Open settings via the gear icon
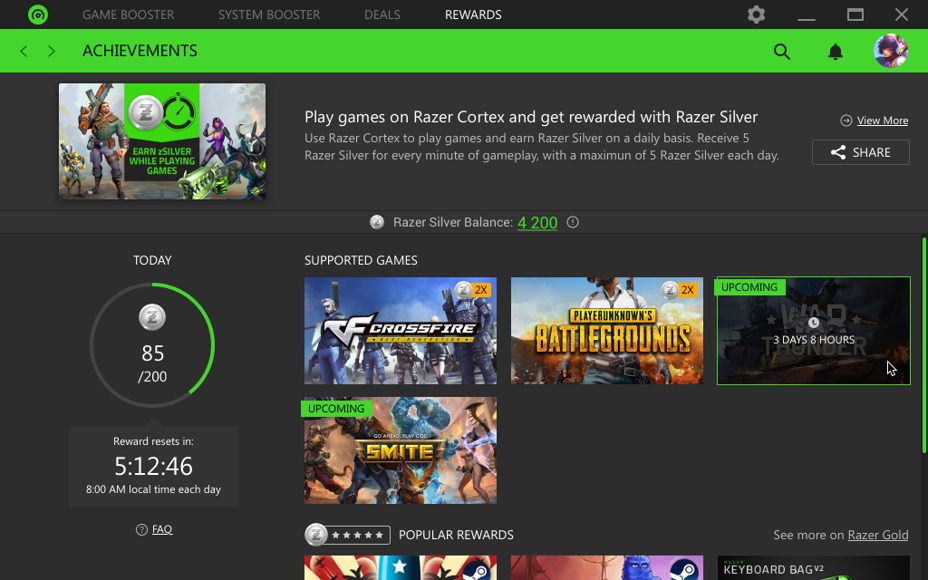 (x=756, y=15)
